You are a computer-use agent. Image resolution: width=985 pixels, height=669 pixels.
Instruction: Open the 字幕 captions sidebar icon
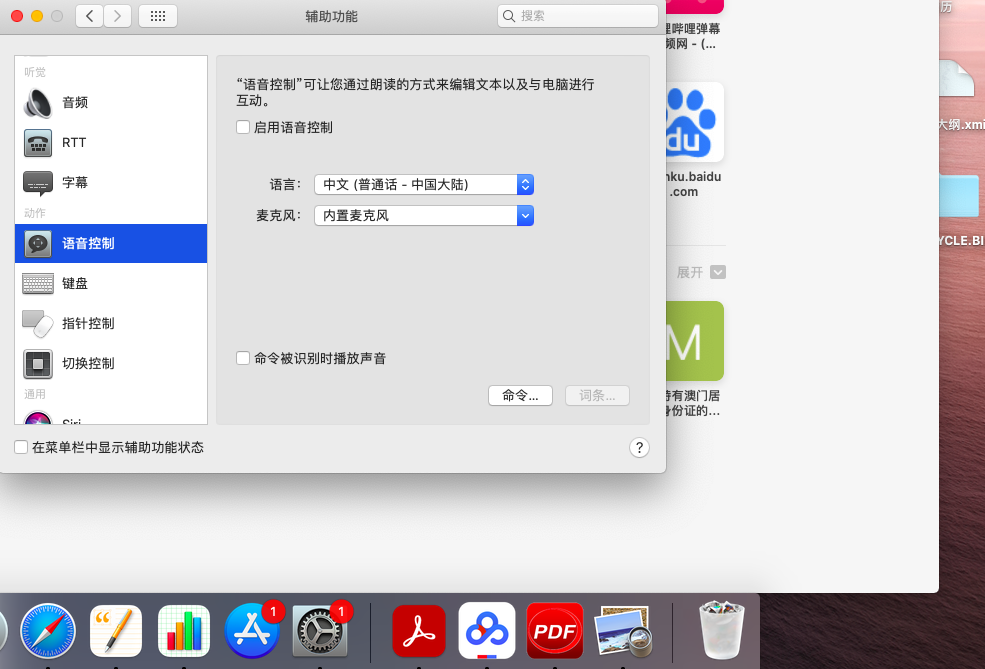pyautogui.click(x=38, y=183)
